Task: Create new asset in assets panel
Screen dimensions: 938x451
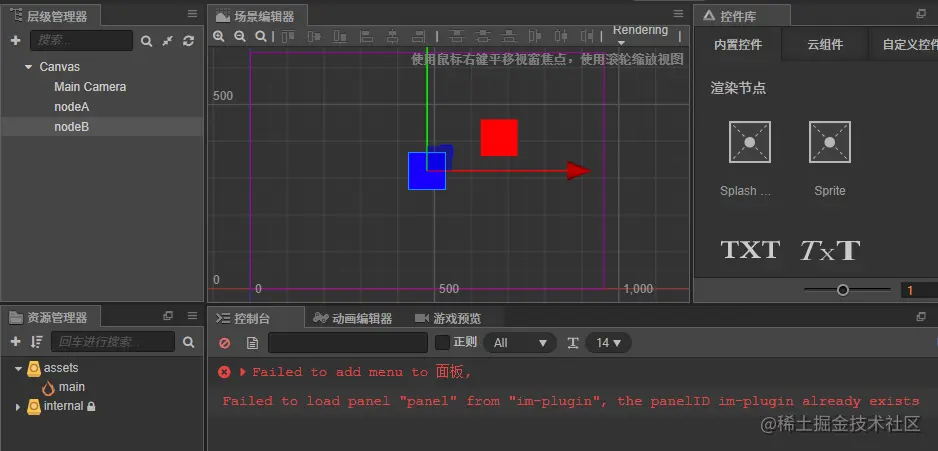Action: coord(16,342)
